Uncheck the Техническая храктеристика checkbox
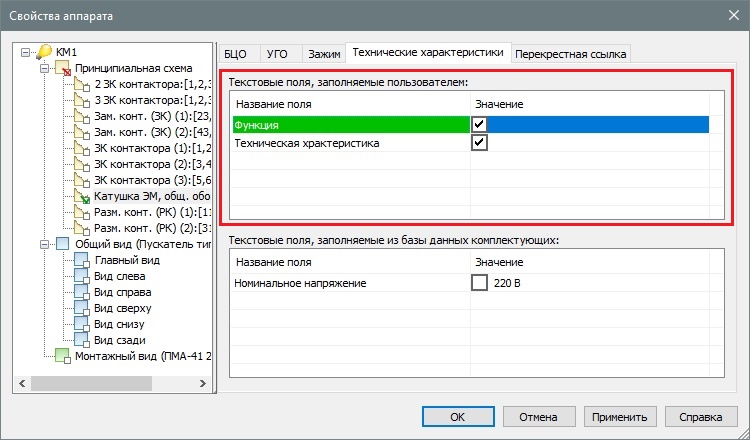The height and width of the screenshot is (440, 750). click(480, 144)
